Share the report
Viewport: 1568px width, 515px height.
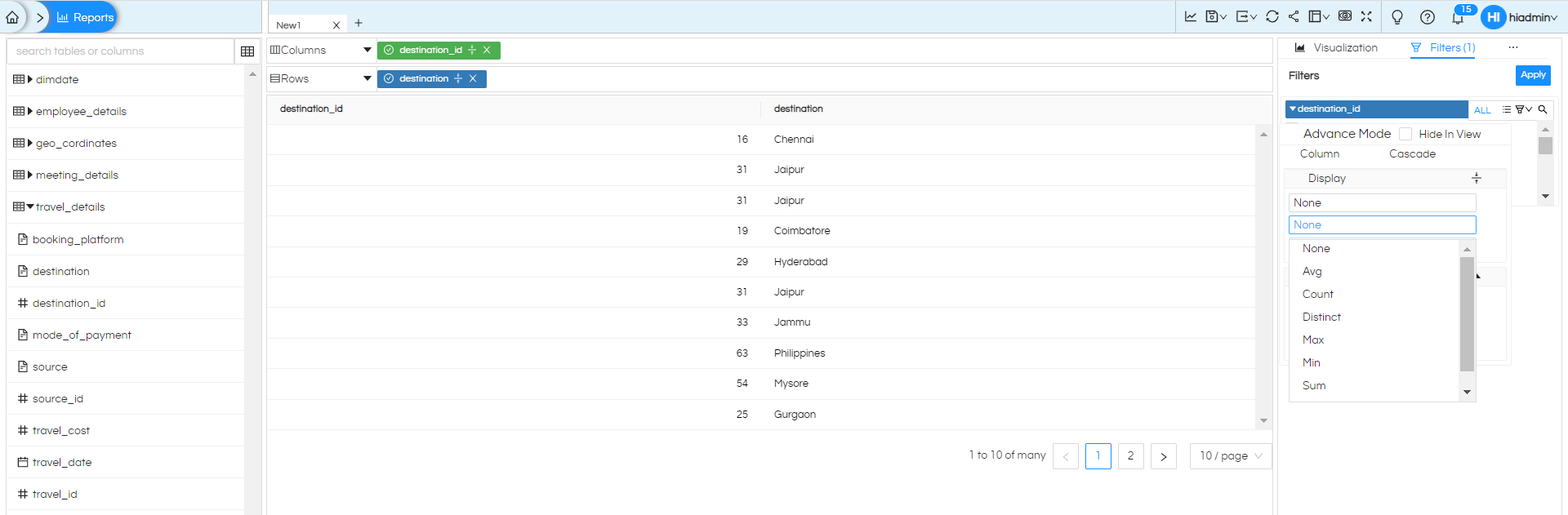pos(1294,16)
